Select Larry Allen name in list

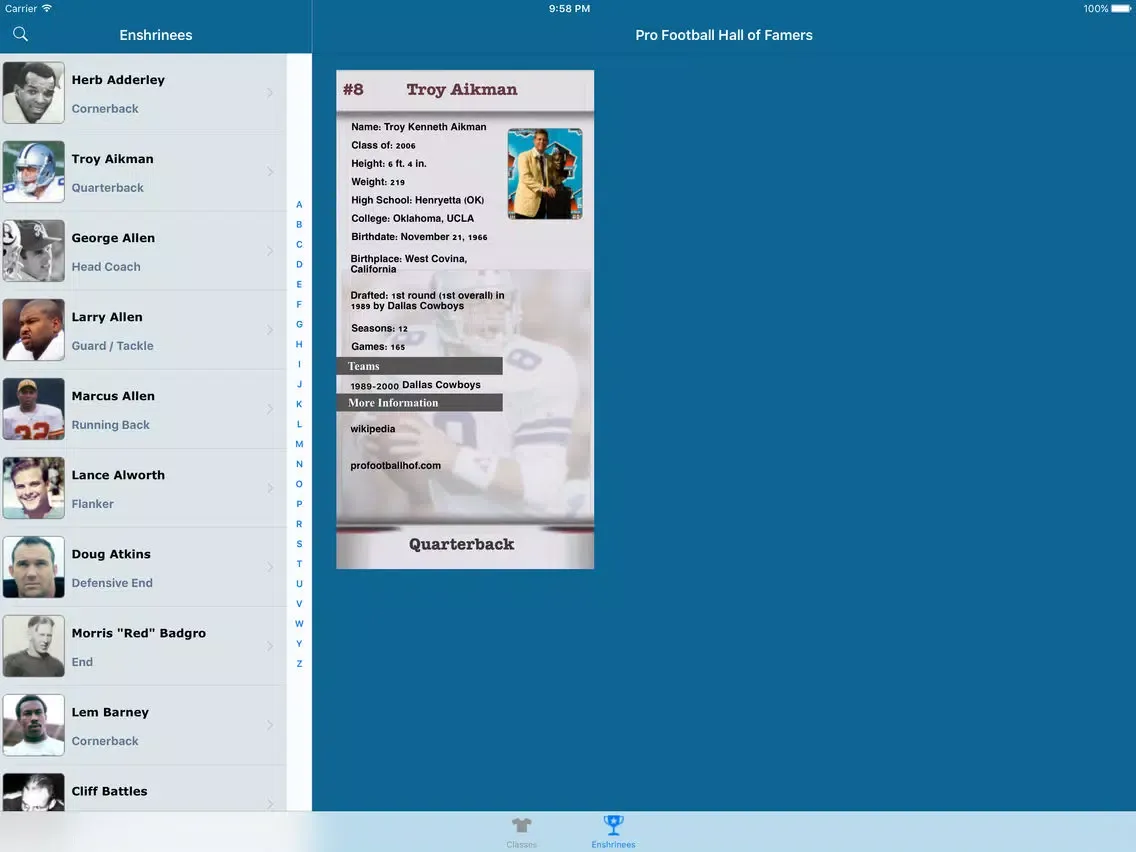pyautogui.click(x=107, y=317)
